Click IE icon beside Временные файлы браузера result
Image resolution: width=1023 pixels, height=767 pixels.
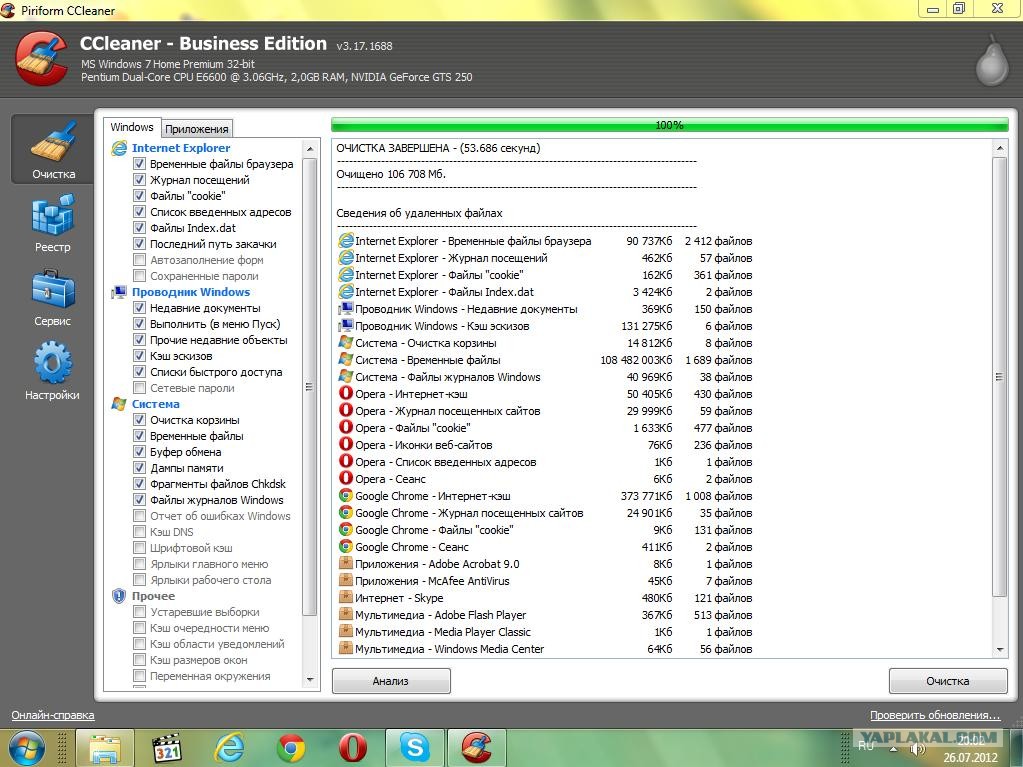point(346,241)
